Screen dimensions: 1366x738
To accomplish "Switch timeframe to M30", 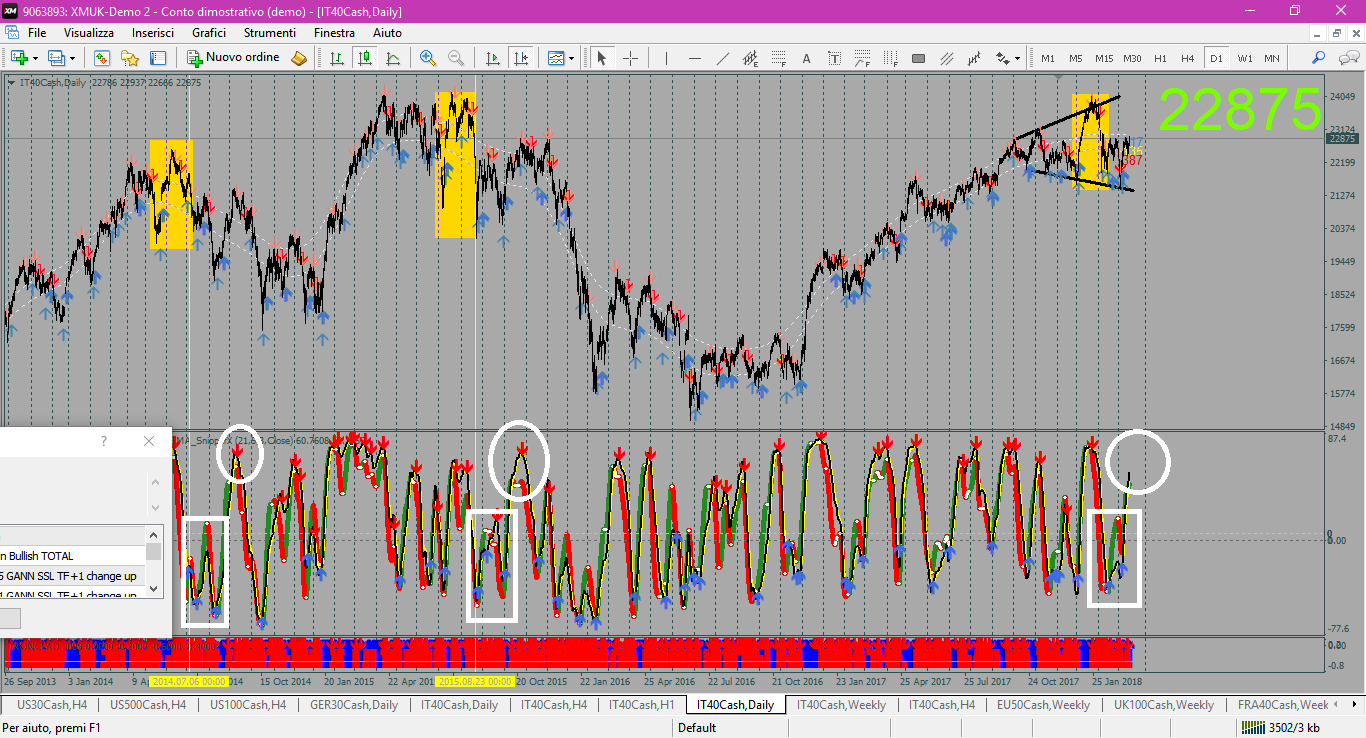I will (1132, 58).
